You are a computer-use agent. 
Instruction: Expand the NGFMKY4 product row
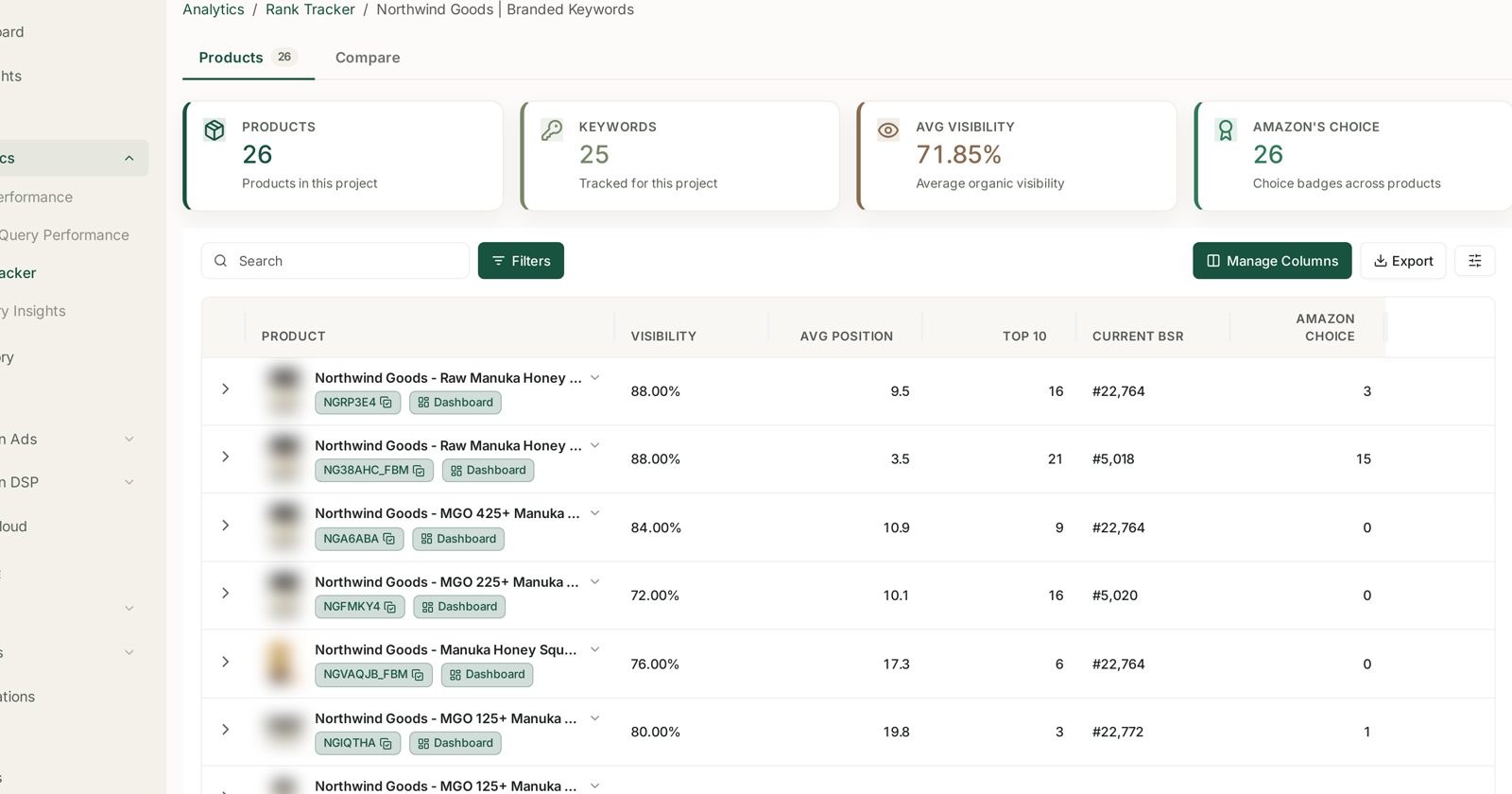point(225,593)
